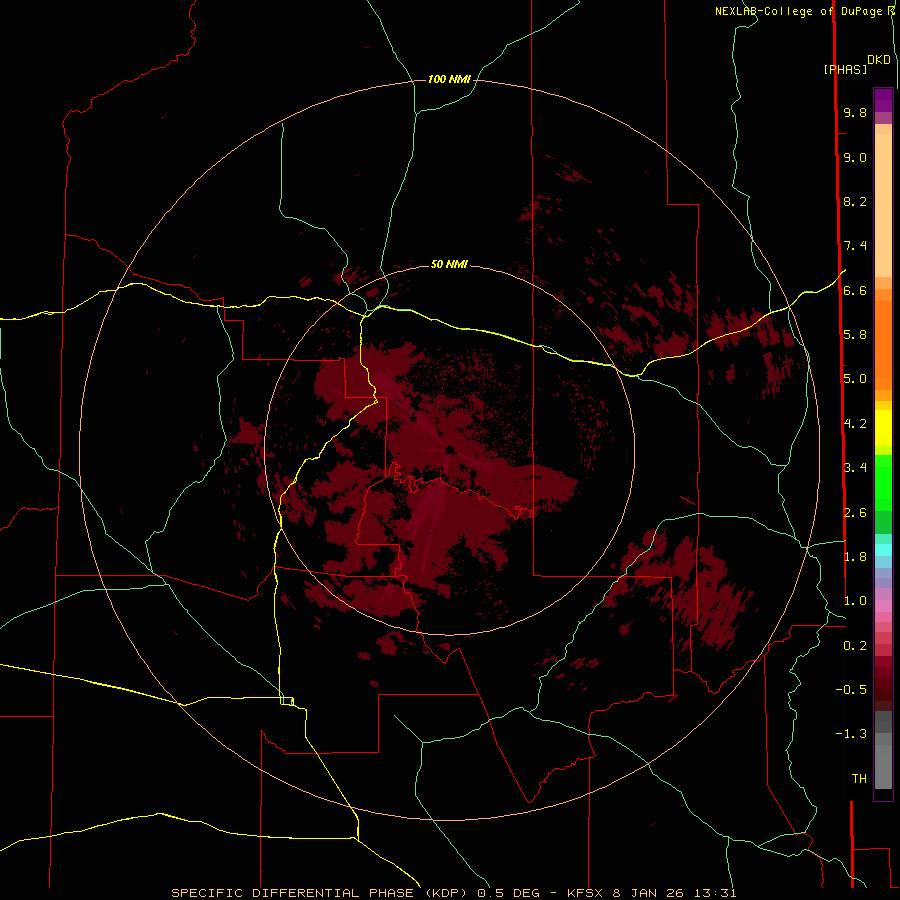Select the 100 NMI range ring label
The width and height of the screenshot is (900, 900).
point(449,79)
